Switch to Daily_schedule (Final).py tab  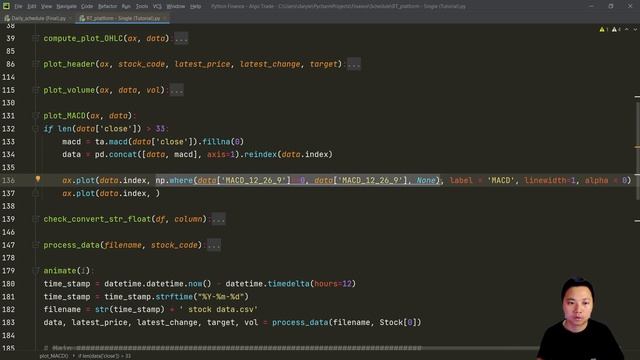click(38, 18)
